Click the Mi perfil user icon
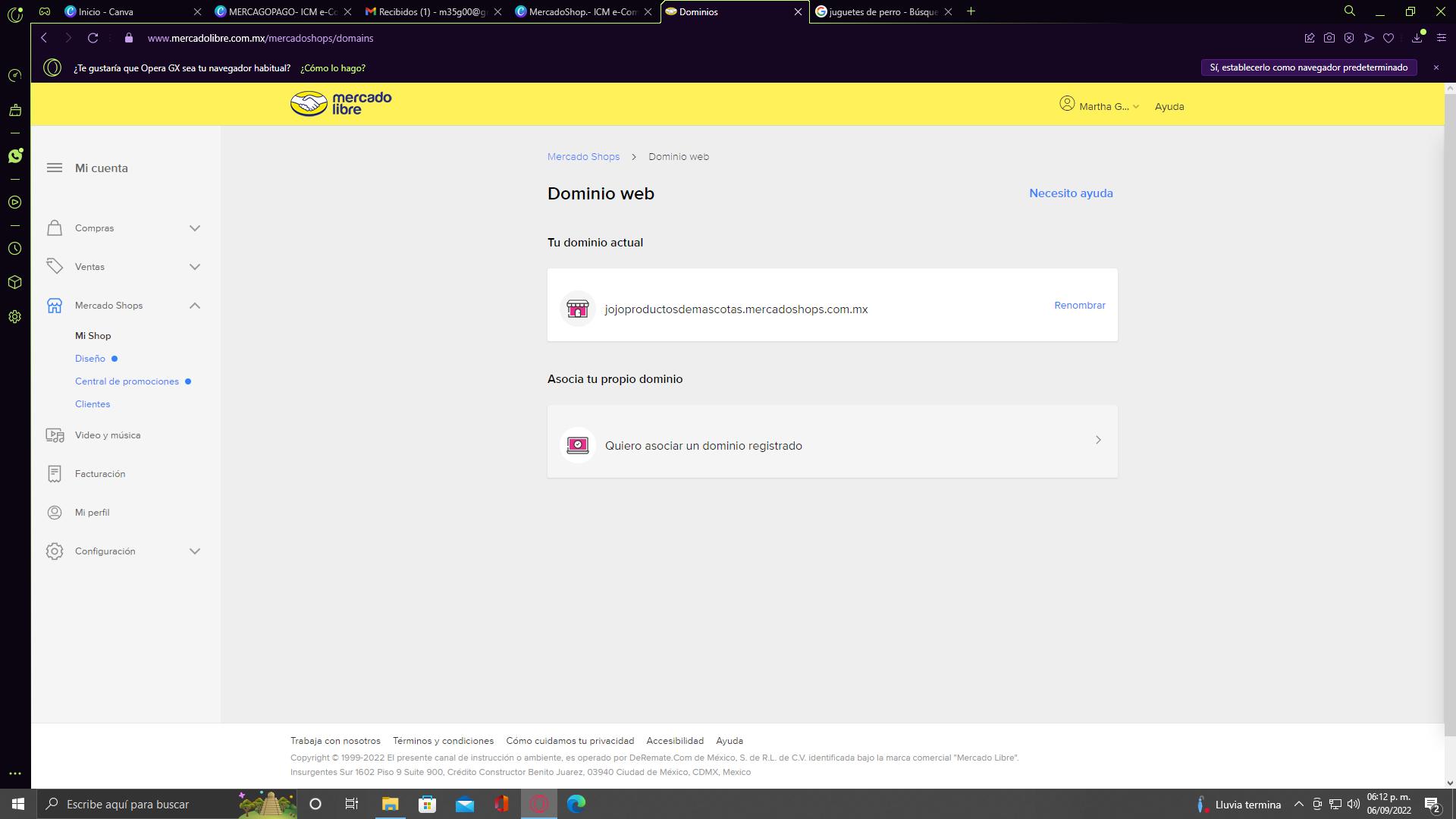The image size is (1456, 819). point(55,513)
